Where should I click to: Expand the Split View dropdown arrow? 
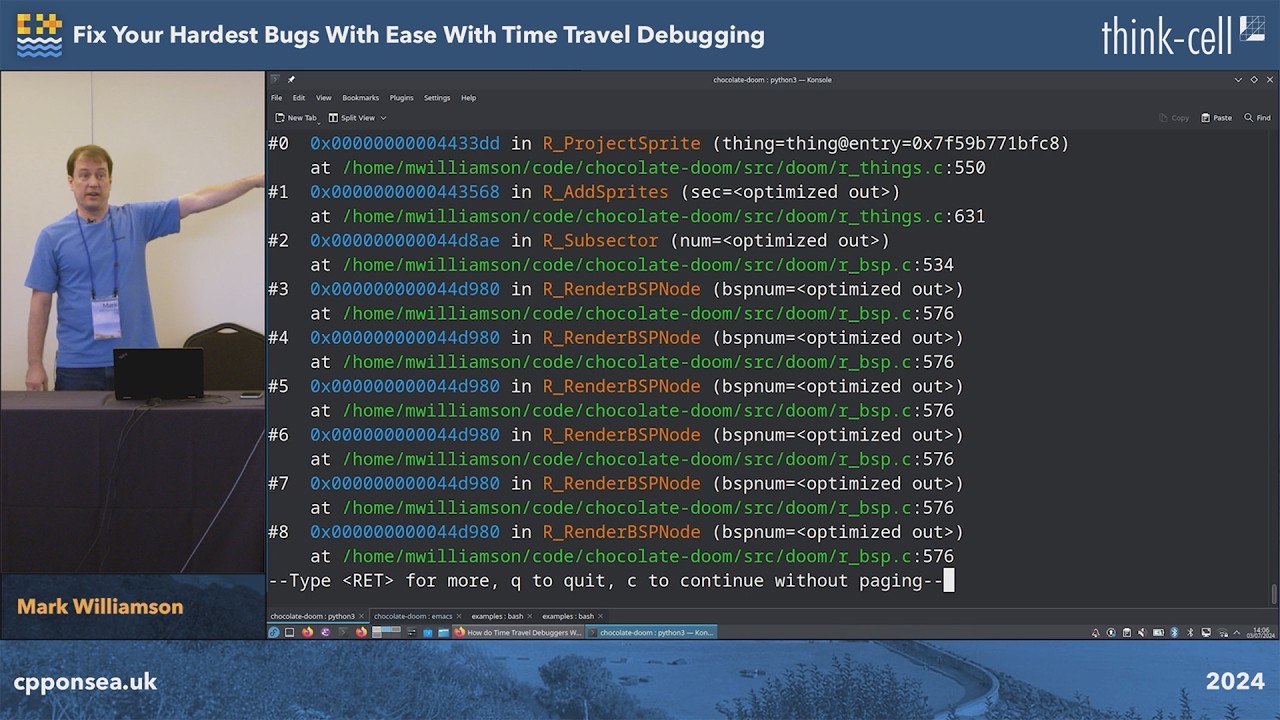tap(383, 118)
